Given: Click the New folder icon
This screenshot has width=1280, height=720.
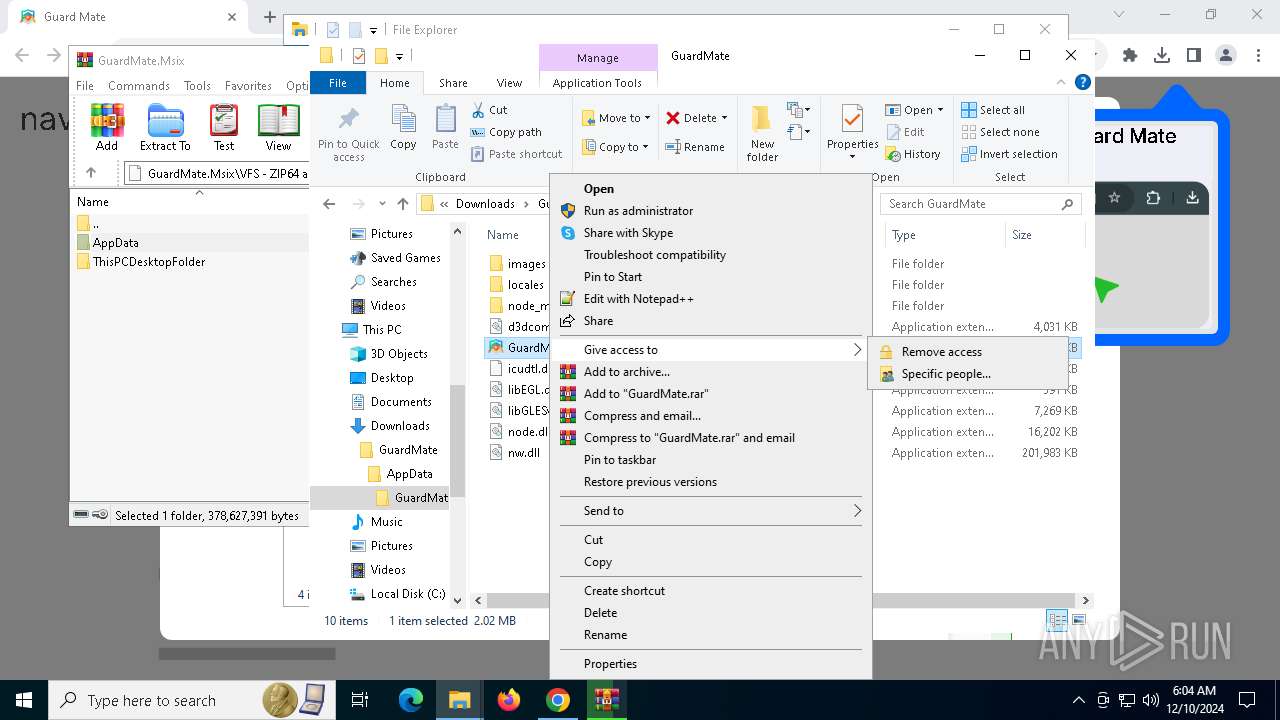Looking at the screenshot, I should [x=762, y=133].
